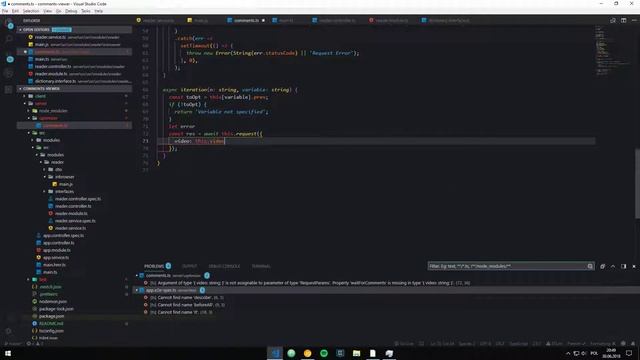640x360 pixels.
Task: Close the bottom Problems panel
Action: (634, 266)
